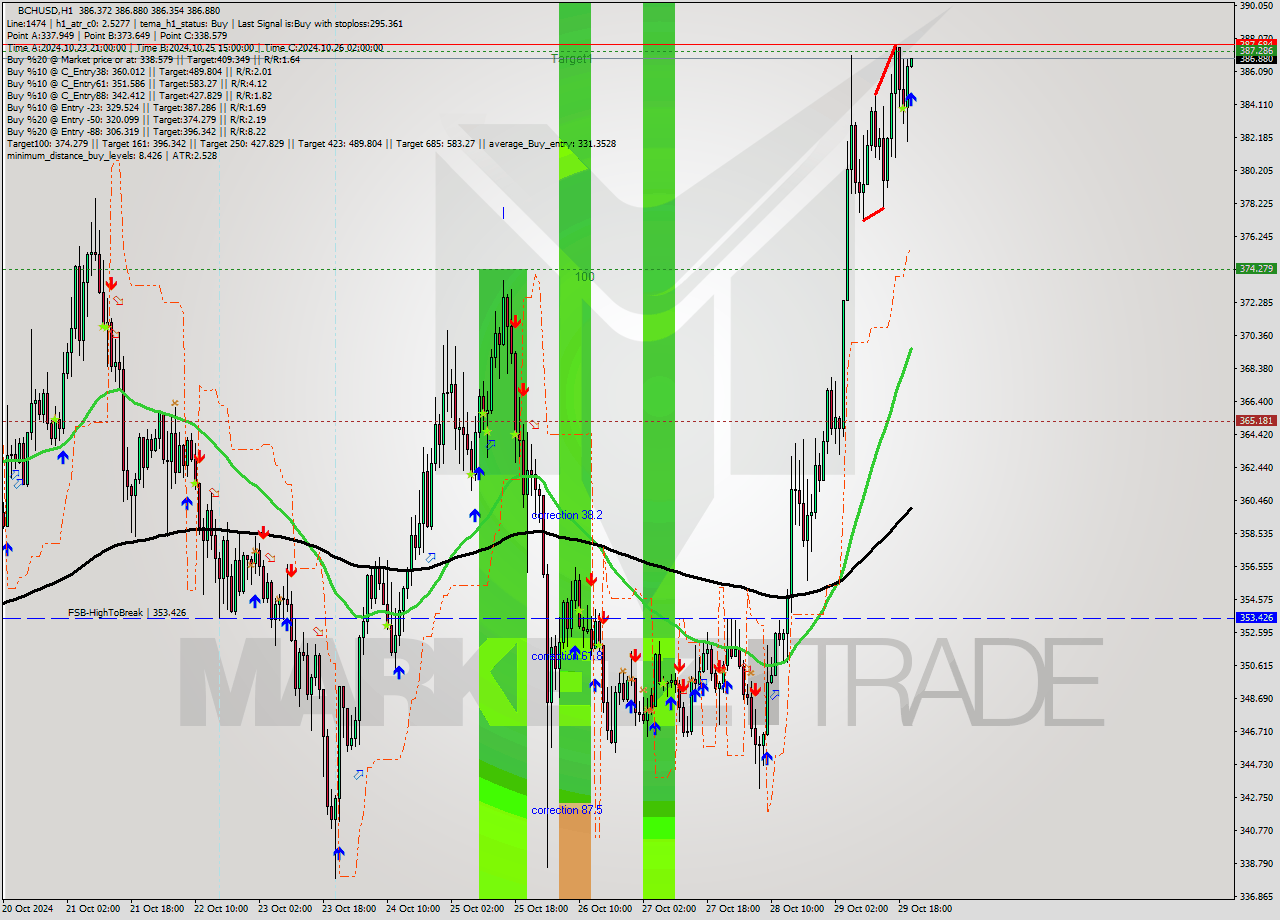
Task: Click the 353.426 blue price tag
Action: point(1256,618)
